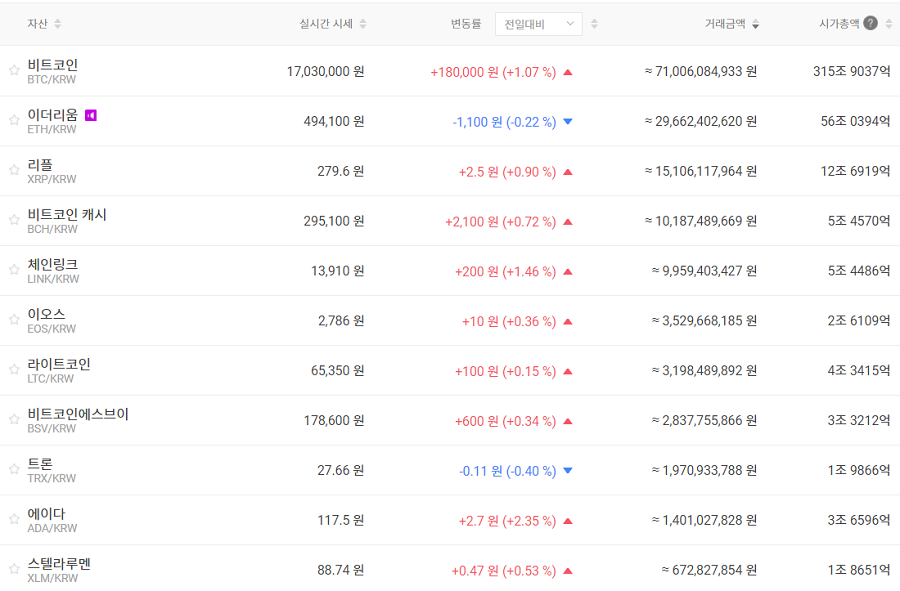Click the market cap 56조 0394억
This screenshot has height=591, width=900.
tap(855, 122)
